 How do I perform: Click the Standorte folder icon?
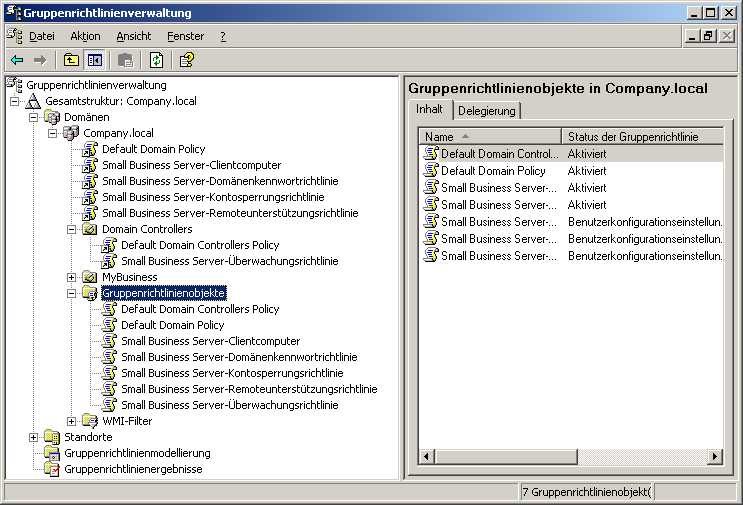pos(52,437)
